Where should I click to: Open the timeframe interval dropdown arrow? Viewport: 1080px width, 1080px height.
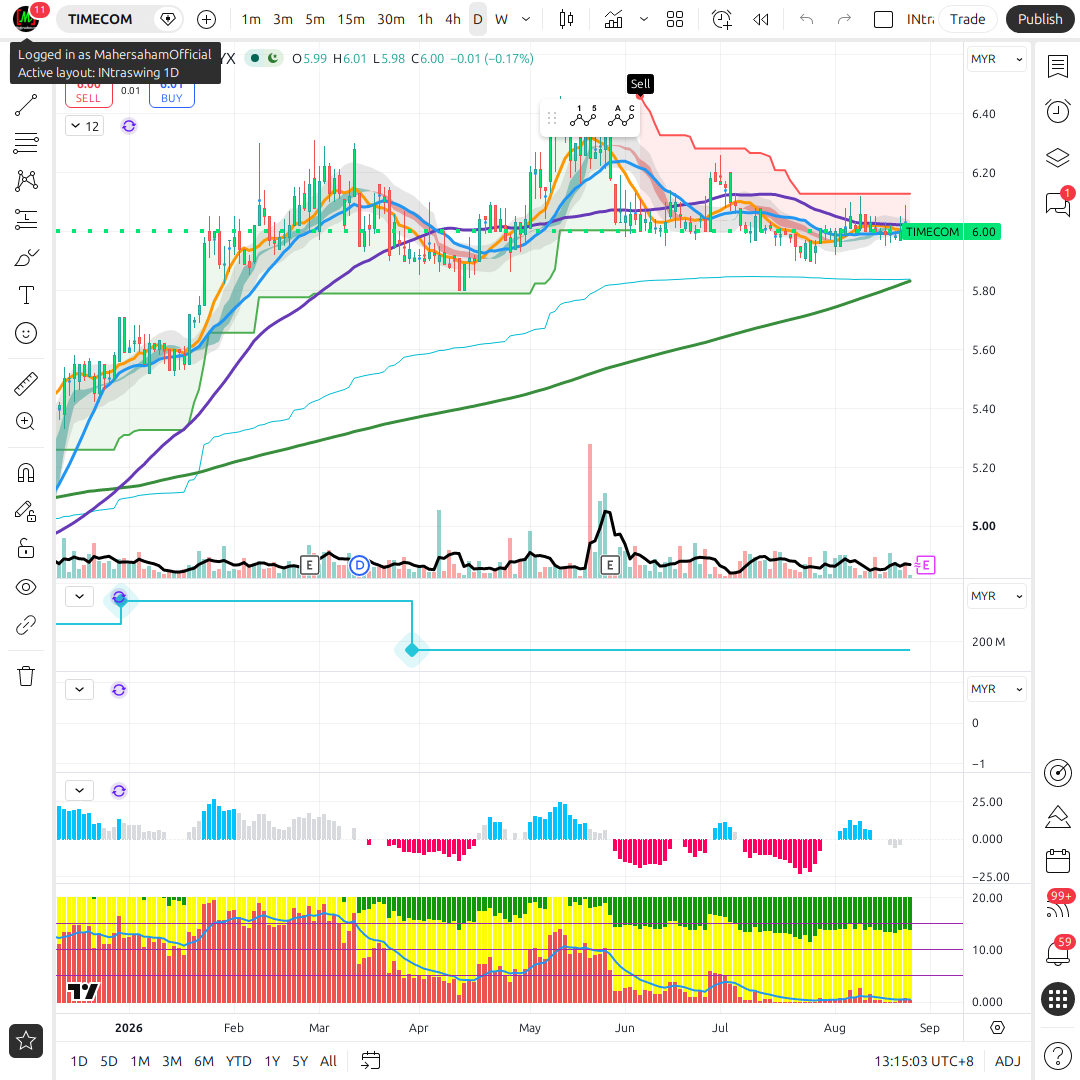coord(526,19)
